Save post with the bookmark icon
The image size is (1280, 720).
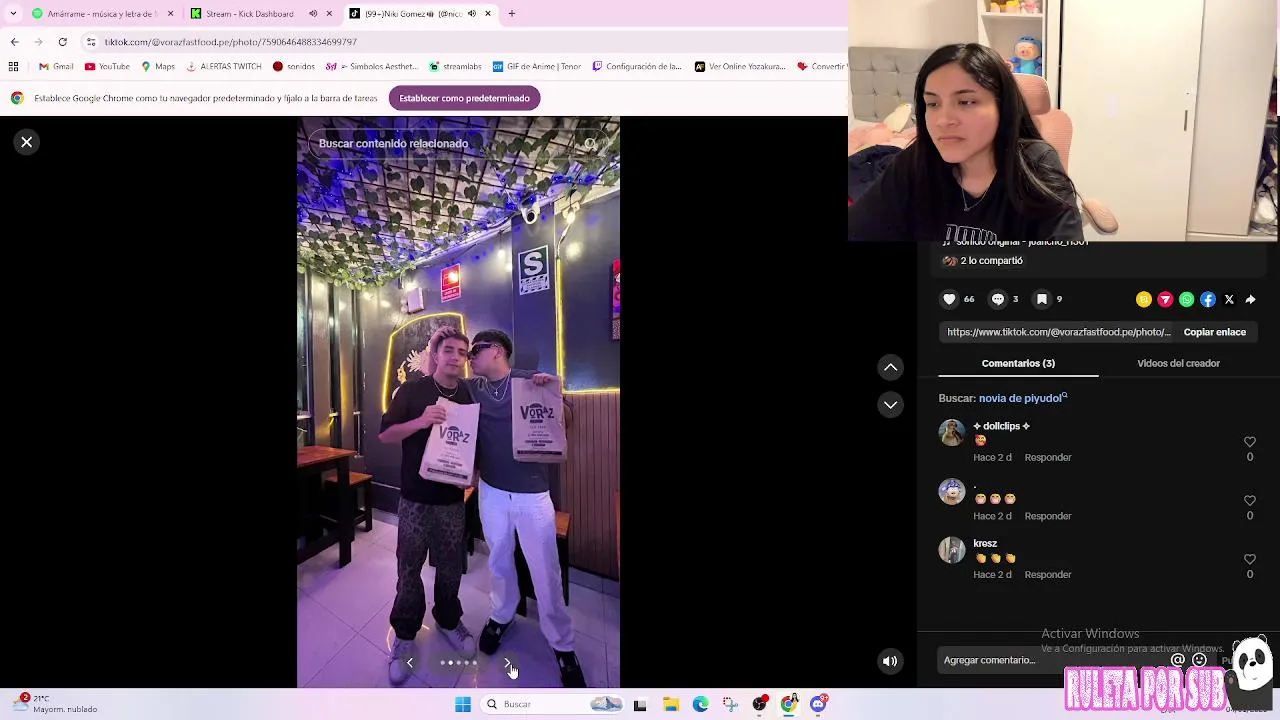pos(1042,299)
